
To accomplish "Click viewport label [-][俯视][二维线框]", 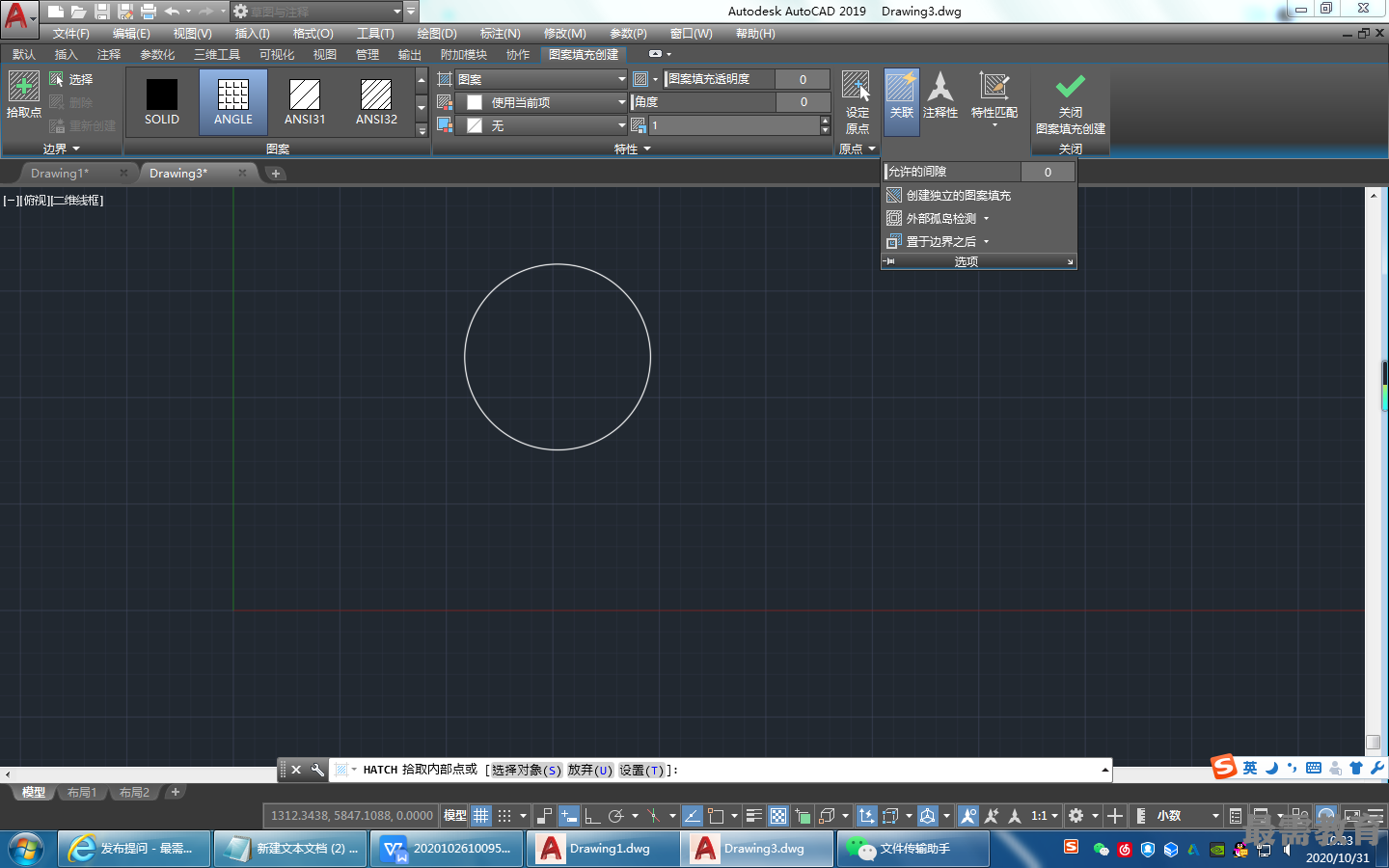I will pos(53,201).
